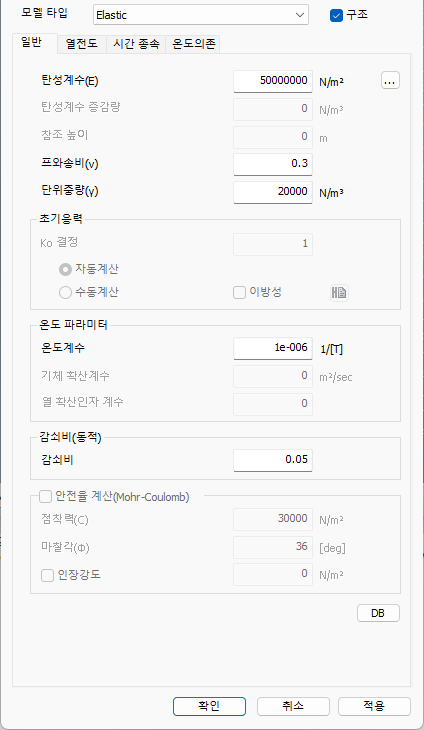Screen dimensions: 424x730
Task: Expand the 모델 타입 Elastic dropdown
Action: click(x=201, y=15)
